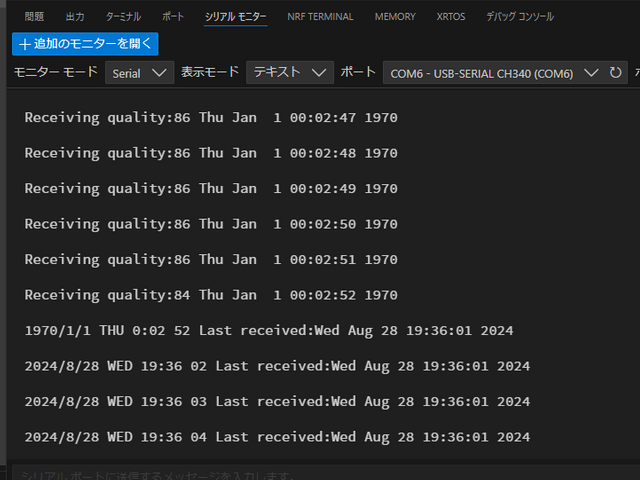Open the 問題 (Problems) tab
640x480 pixels.
point(34,17)
